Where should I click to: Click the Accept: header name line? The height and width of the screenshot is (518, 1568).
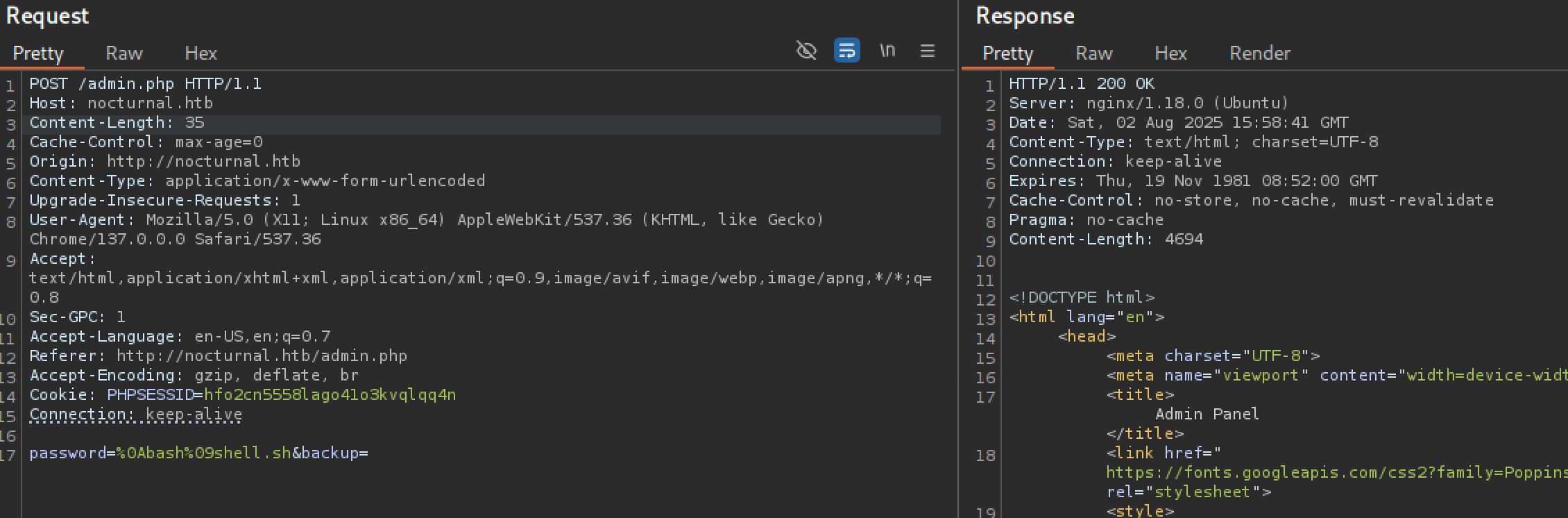click(62, 259)
